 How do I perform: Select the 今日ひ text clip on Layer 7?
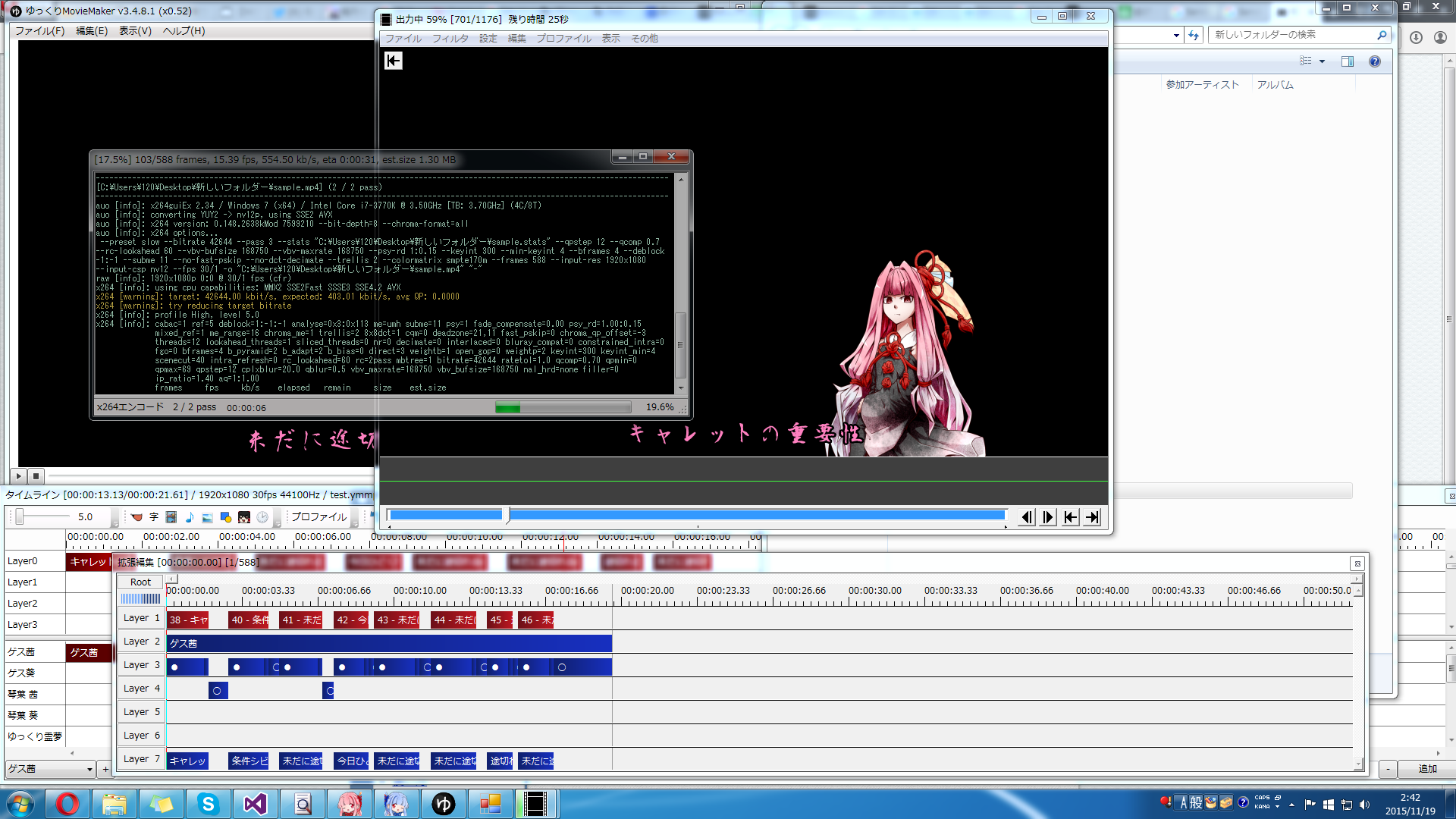pos(351,761)
